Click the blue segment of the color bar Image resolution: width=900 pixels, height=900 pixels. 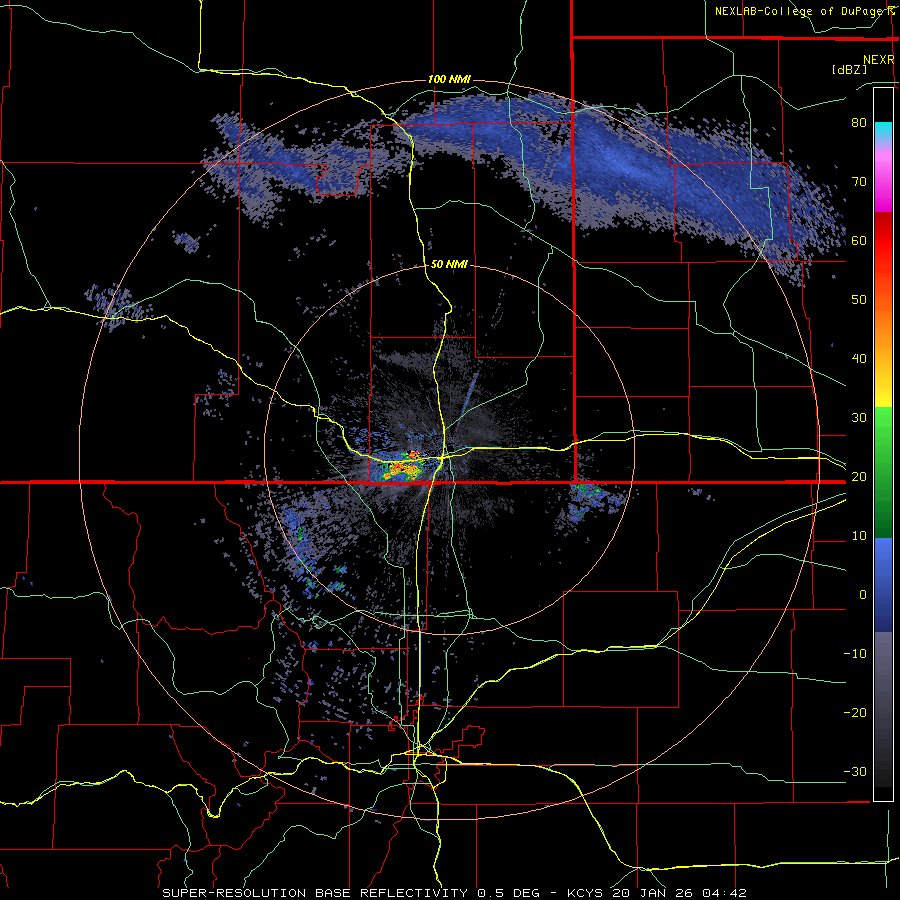pos(883,584)
